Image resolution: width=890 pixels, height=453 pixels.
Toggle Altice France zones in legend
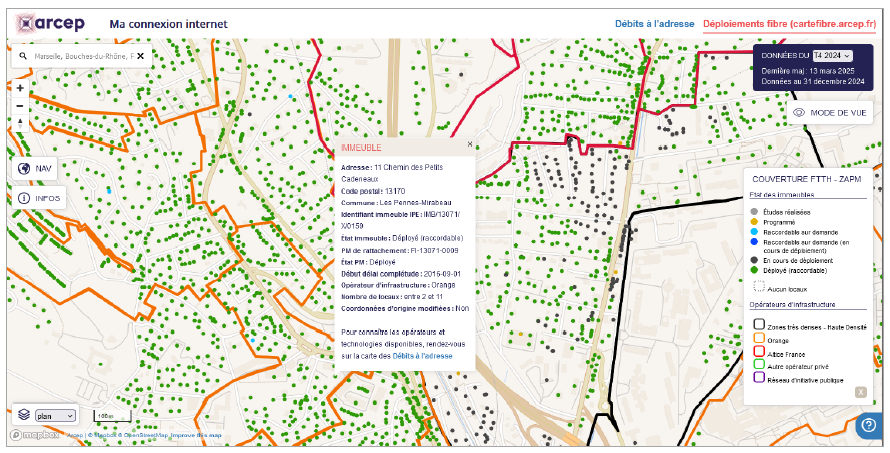click(x=759, y=354)
